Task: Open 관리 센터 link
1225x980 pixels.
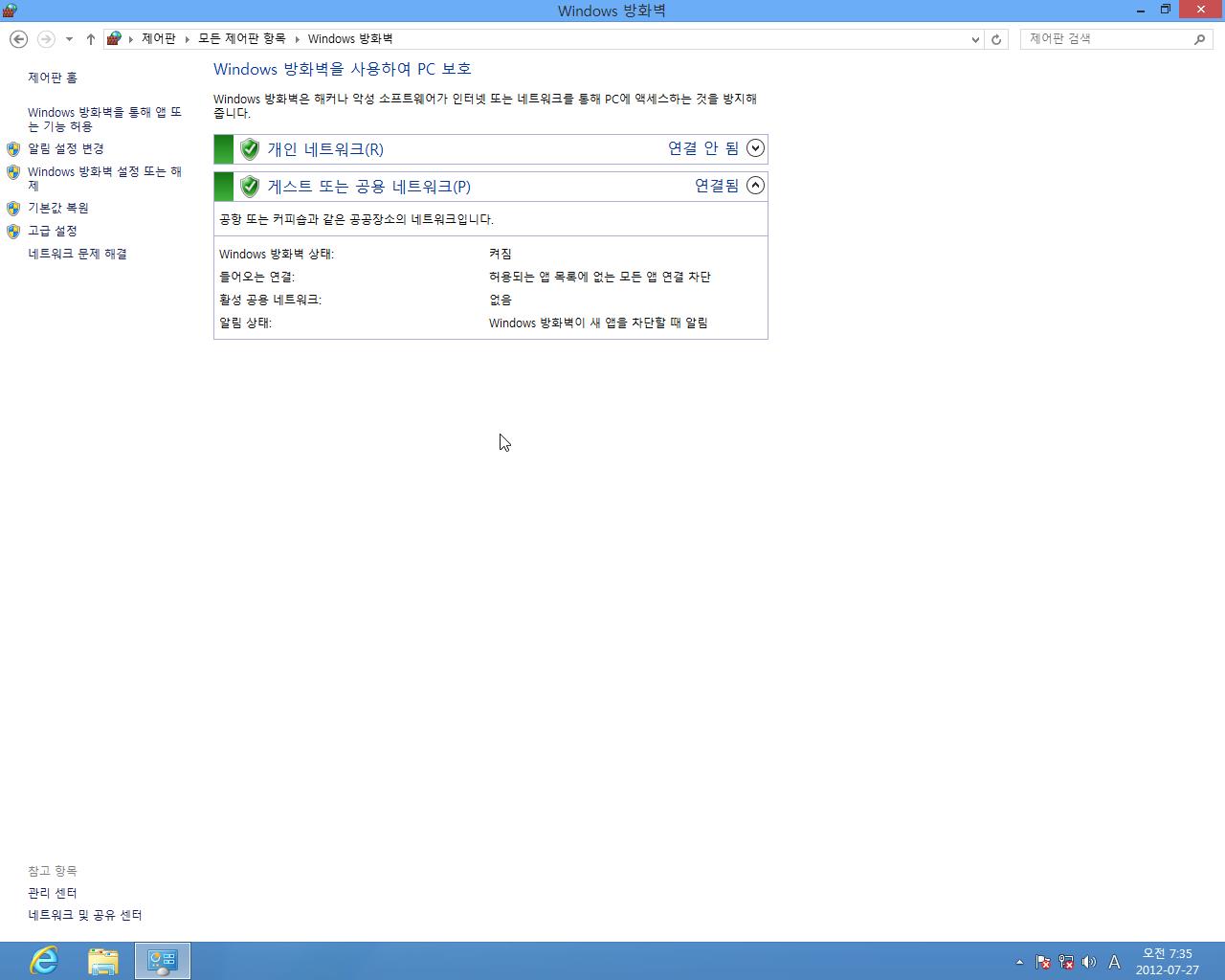Action: coord(53,893)
